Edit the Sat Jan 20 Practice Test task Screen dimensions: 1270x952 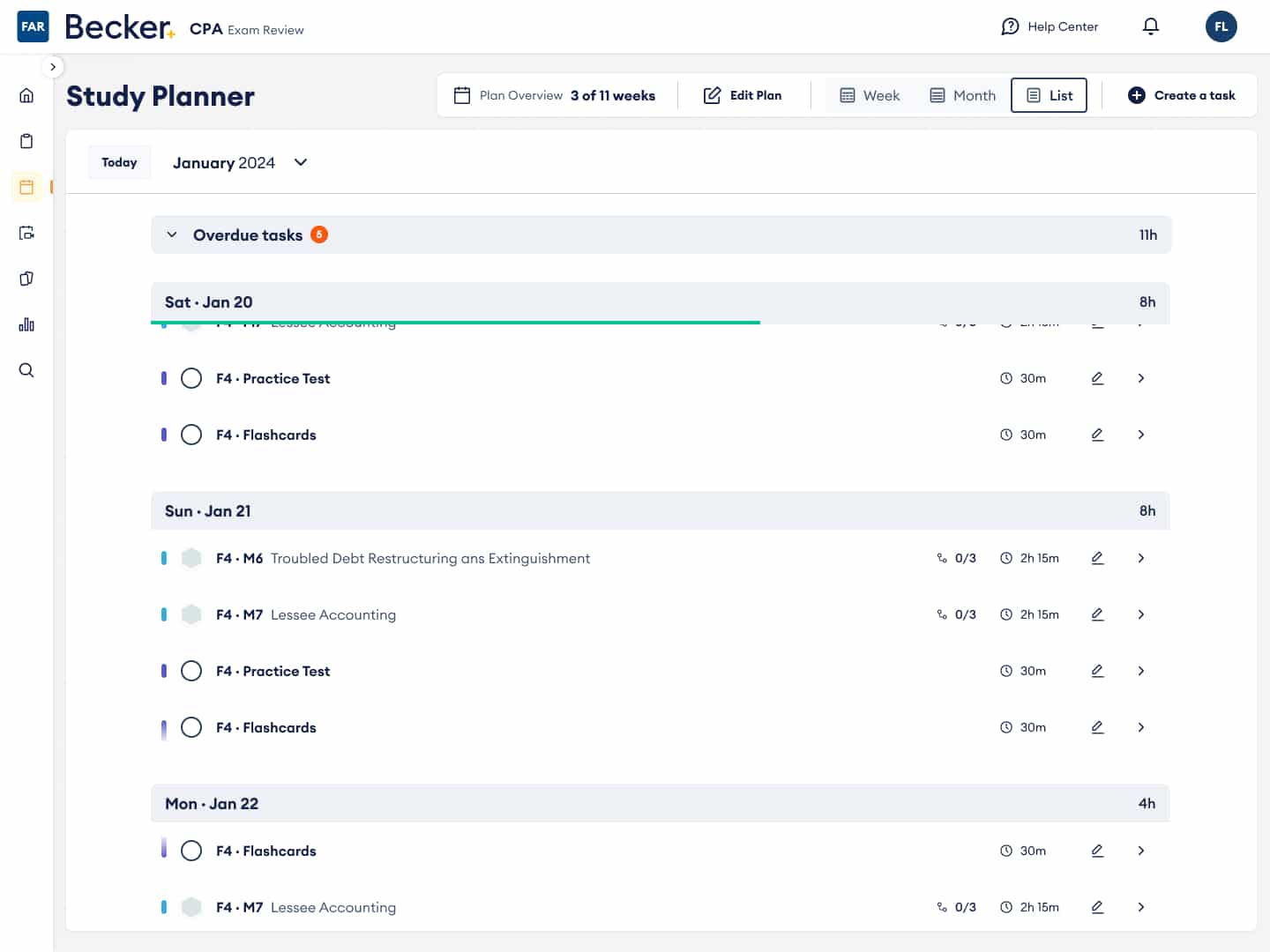(1097, 378)
